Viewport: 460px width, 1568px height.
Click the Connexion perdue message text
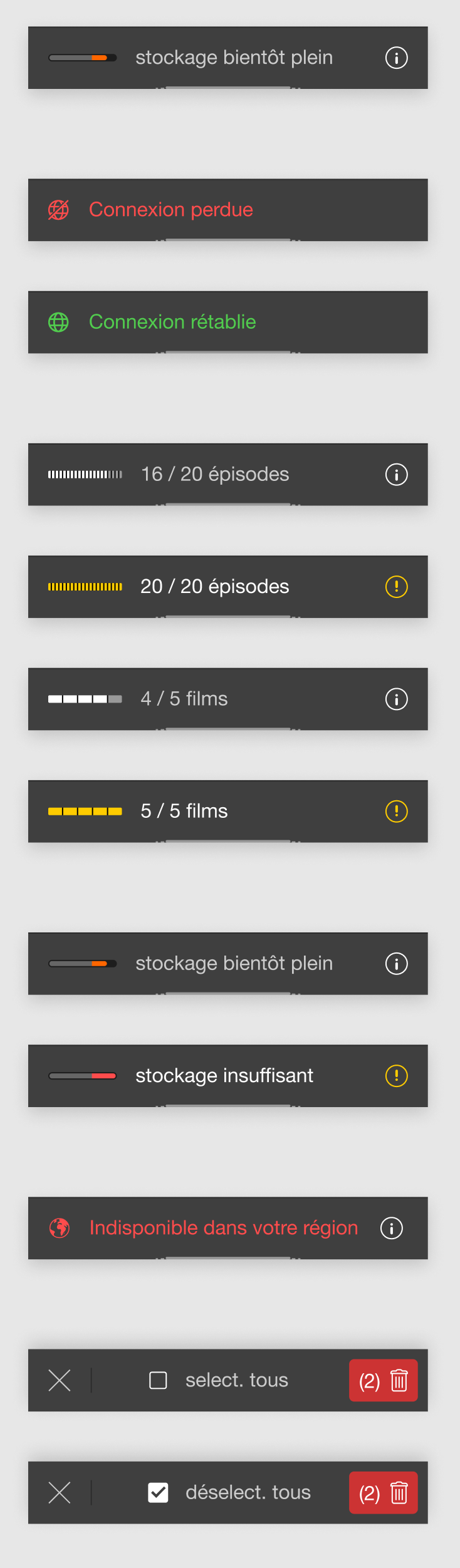[x=171, y=210]
